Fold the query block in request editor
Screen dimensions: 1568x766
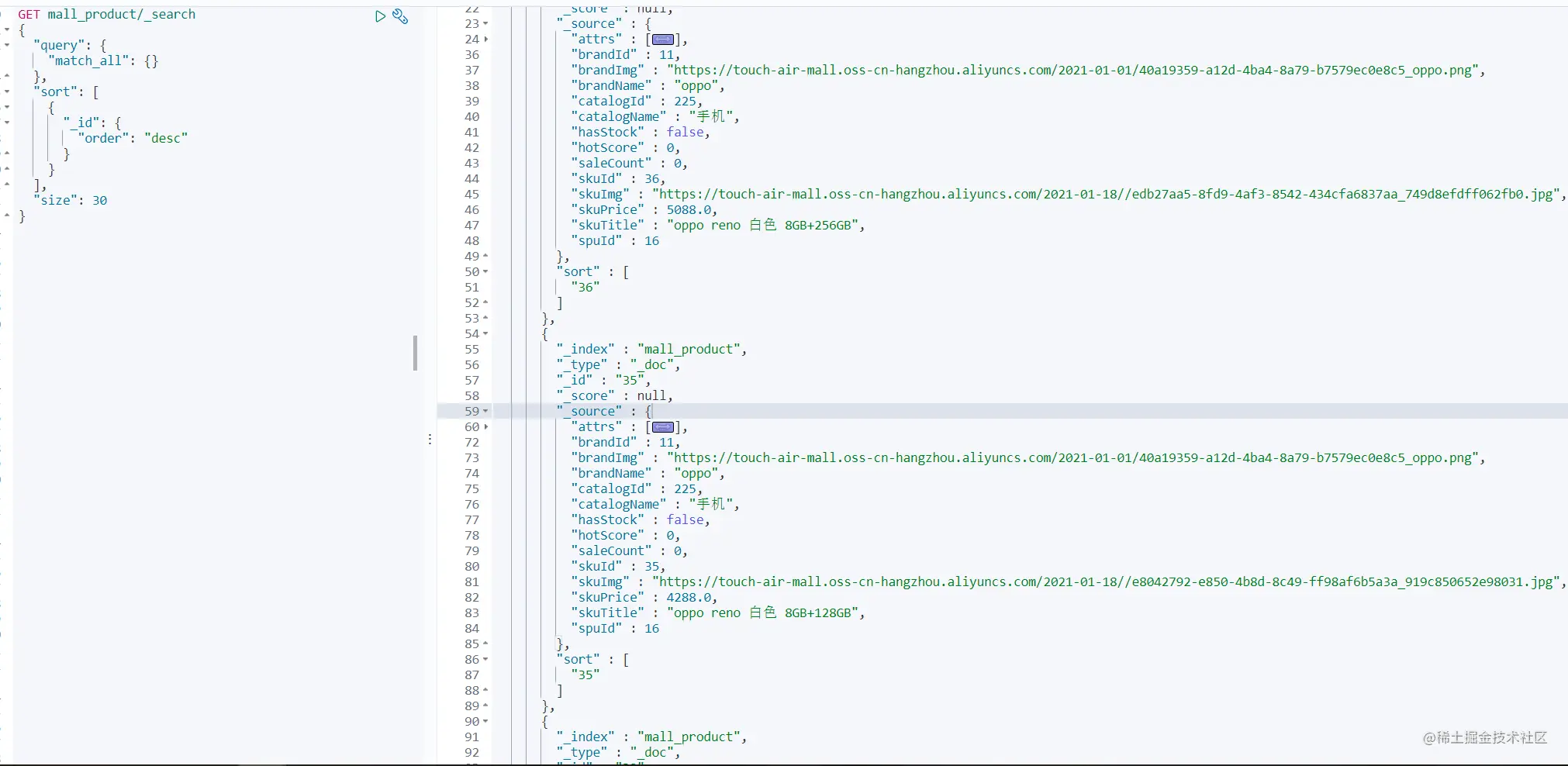pyautogui.click(x=7, y=45)
